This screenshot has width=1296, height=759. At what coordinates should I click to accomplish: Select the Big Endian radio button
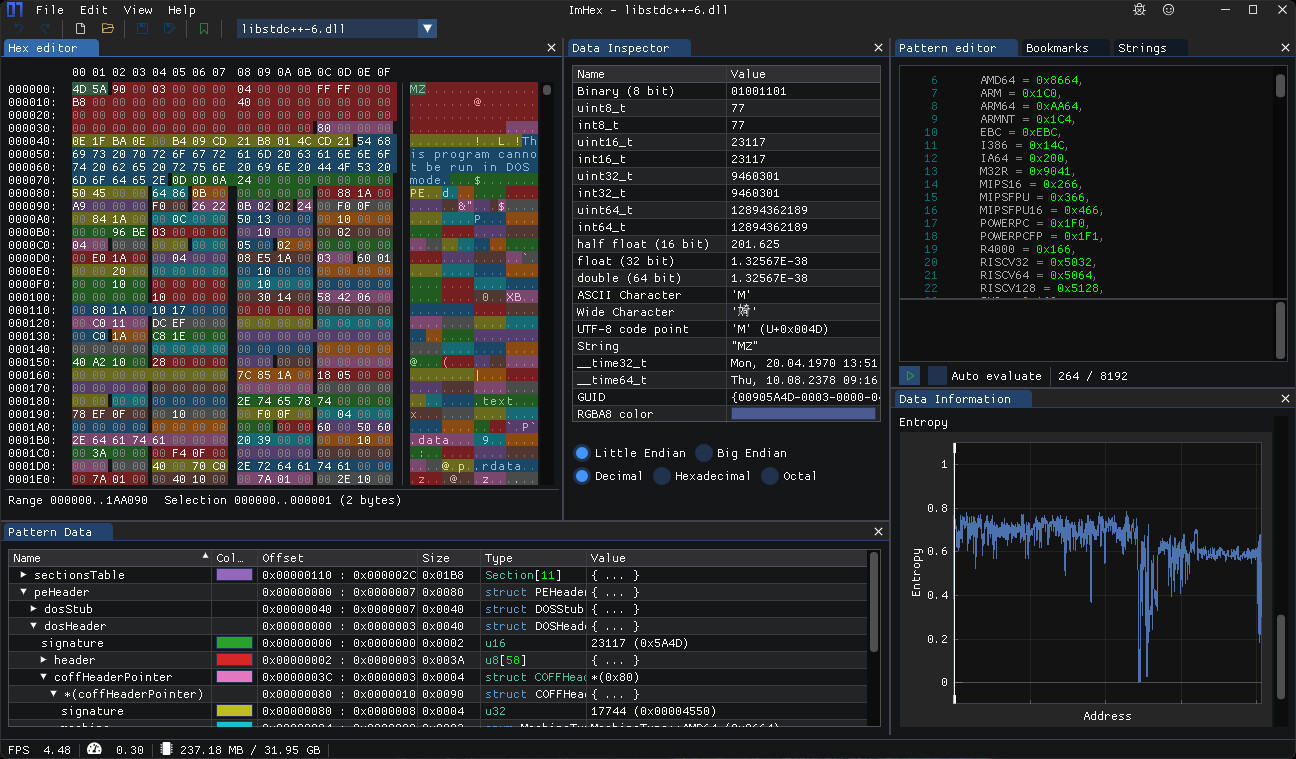coord(703,453)
